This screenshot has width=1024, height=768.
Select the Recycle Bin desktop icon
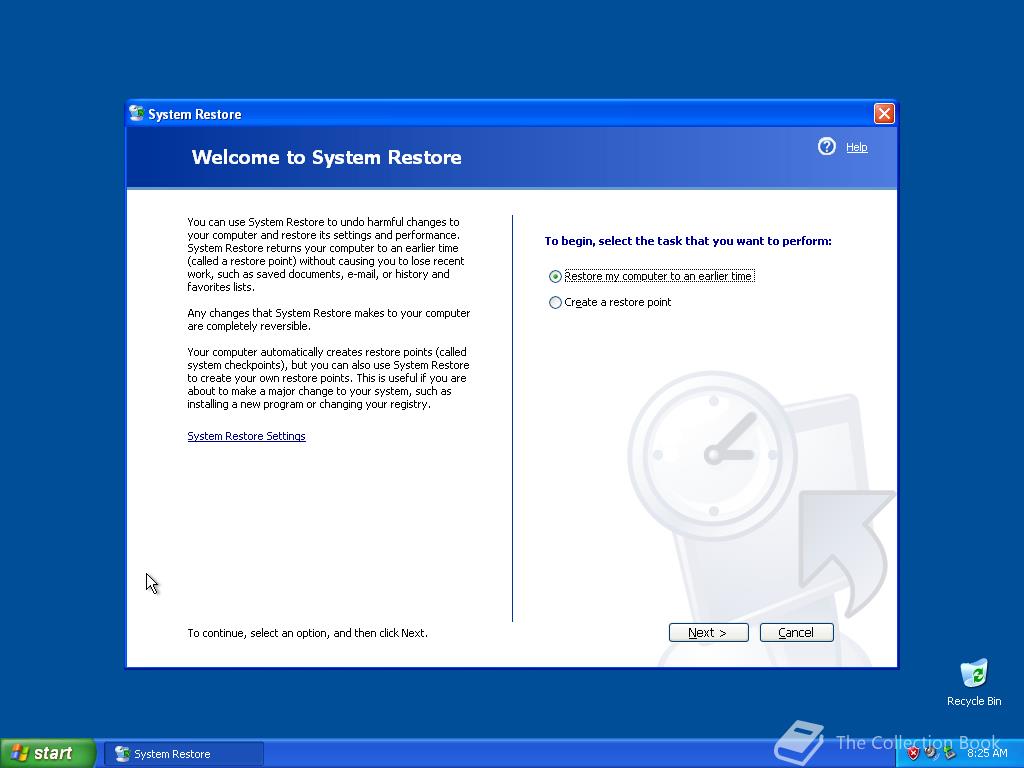pos(974,683)
